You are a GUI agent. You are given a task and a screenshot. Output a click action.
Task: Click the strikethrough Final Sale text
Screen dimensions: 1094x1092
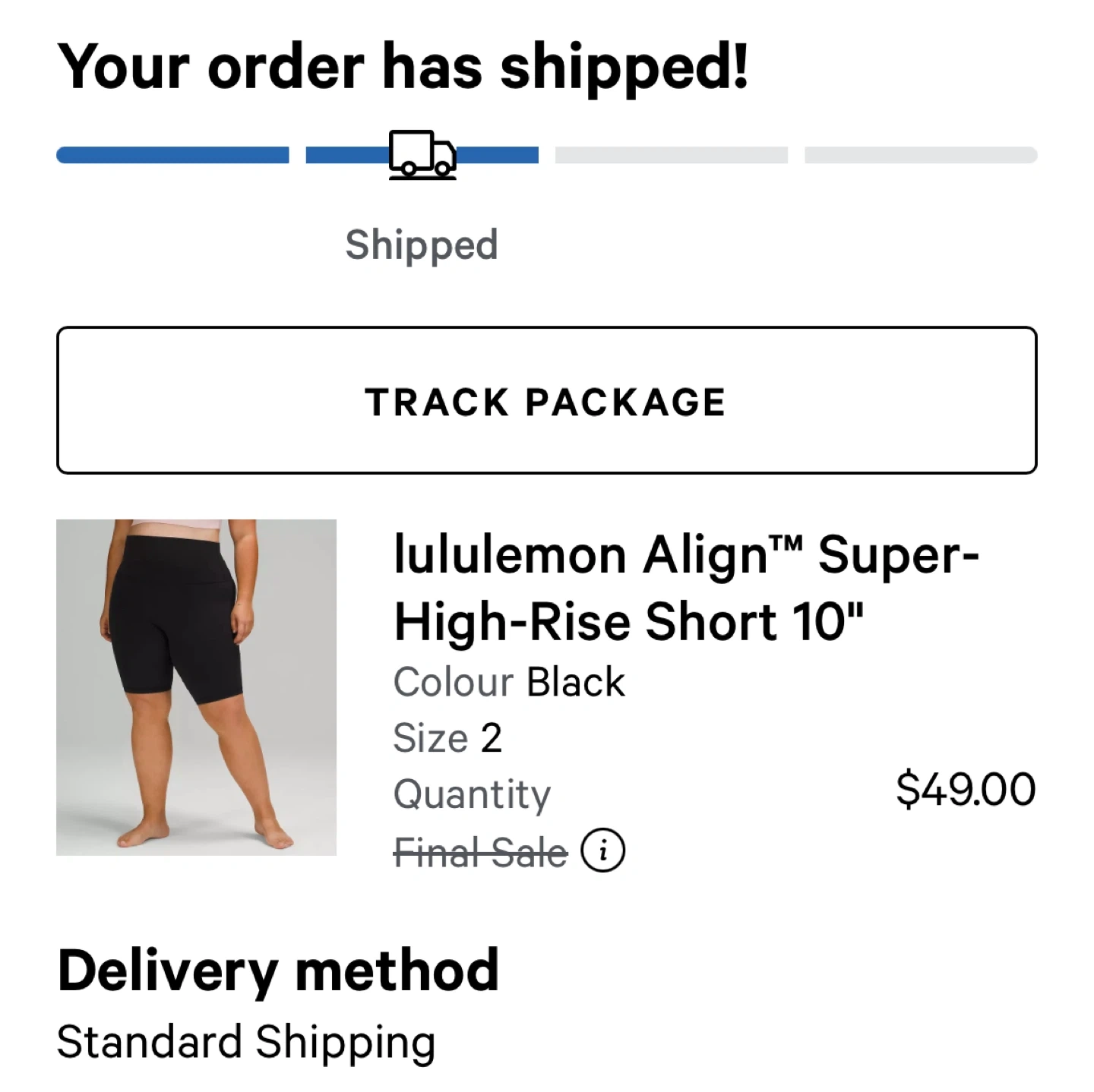[x=480, y=851]
